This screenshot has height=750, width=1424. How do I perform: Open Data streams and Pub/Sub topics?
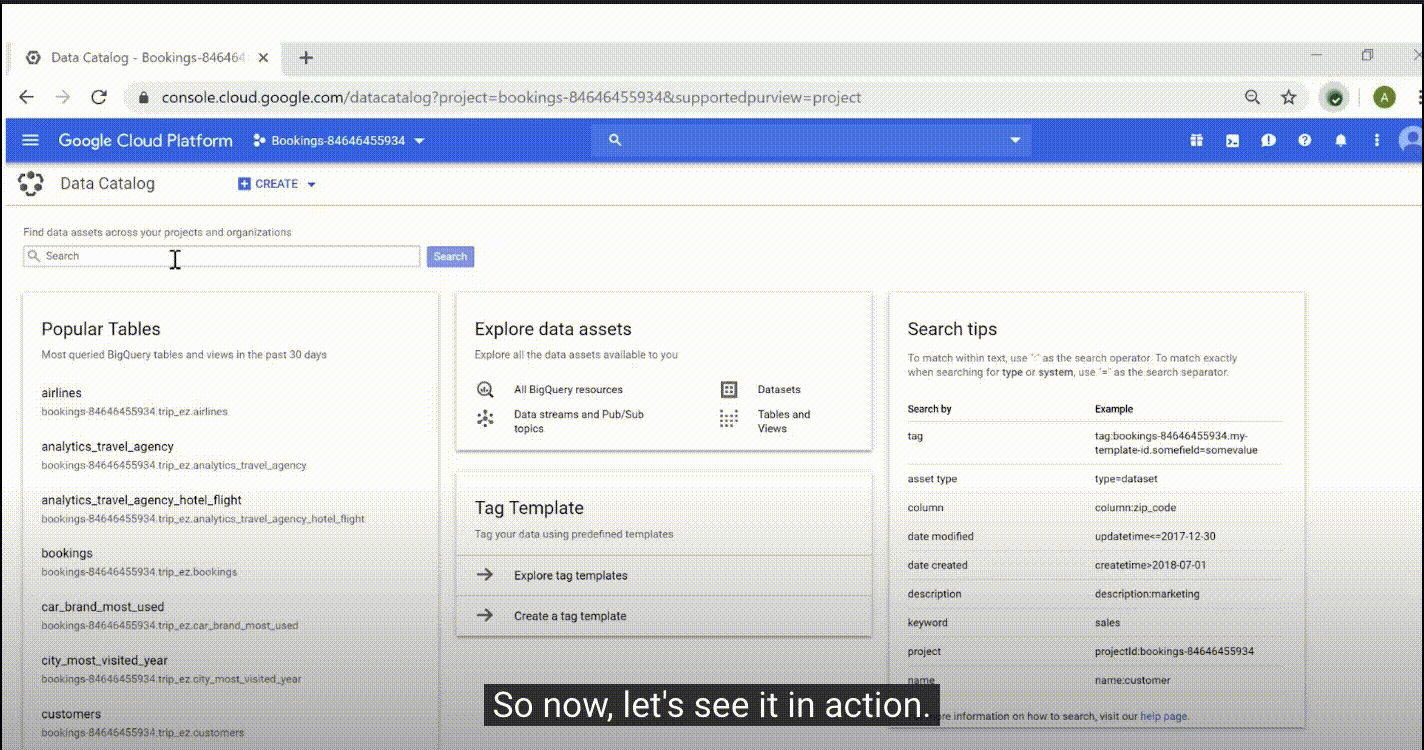tap(579, 421)
